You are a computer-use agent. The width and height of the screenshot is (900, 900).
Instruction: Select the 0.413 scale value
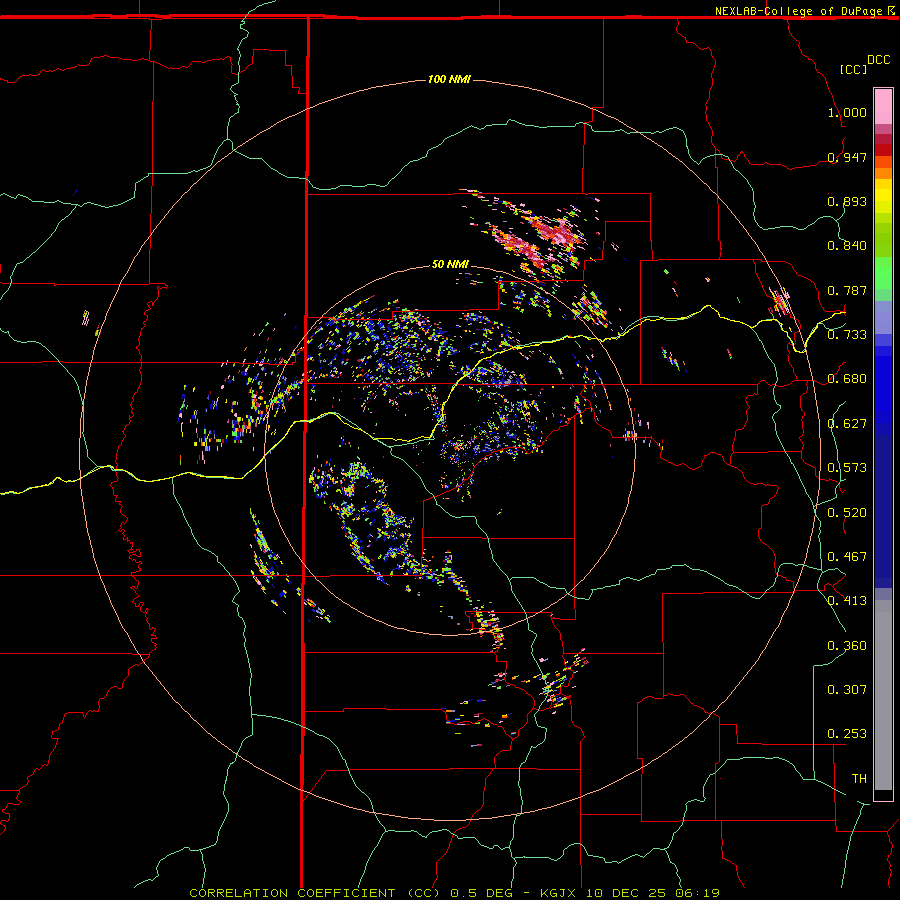click(847, 601)
